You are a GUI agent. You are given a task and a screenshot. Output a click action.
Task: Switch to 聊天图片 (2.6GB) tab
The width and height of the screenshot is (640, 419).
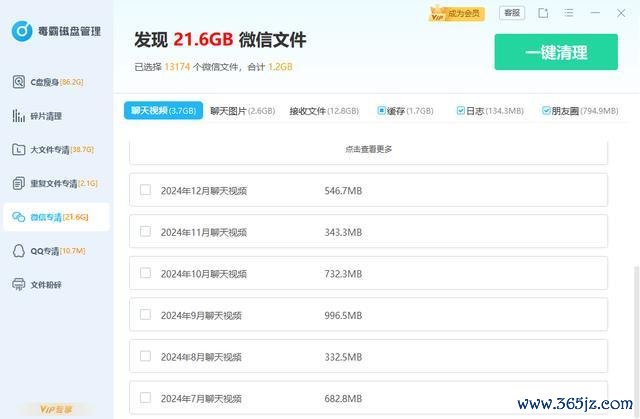pyautogui.click(x=242, y=111)
